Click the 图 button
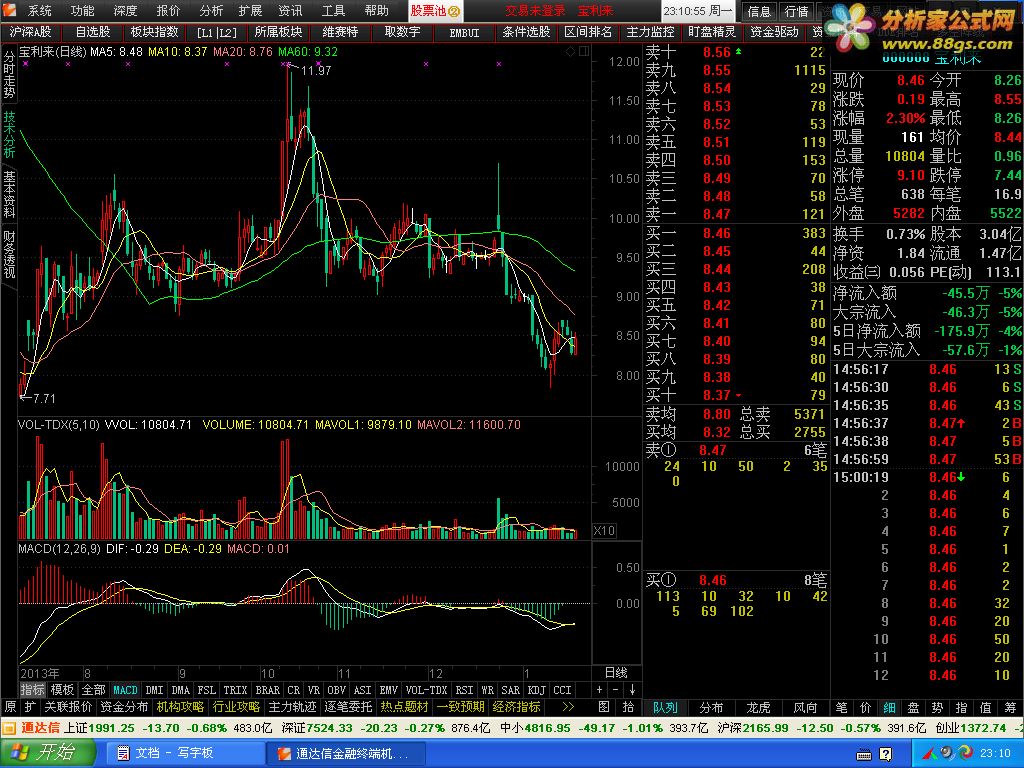 (604, 707)
